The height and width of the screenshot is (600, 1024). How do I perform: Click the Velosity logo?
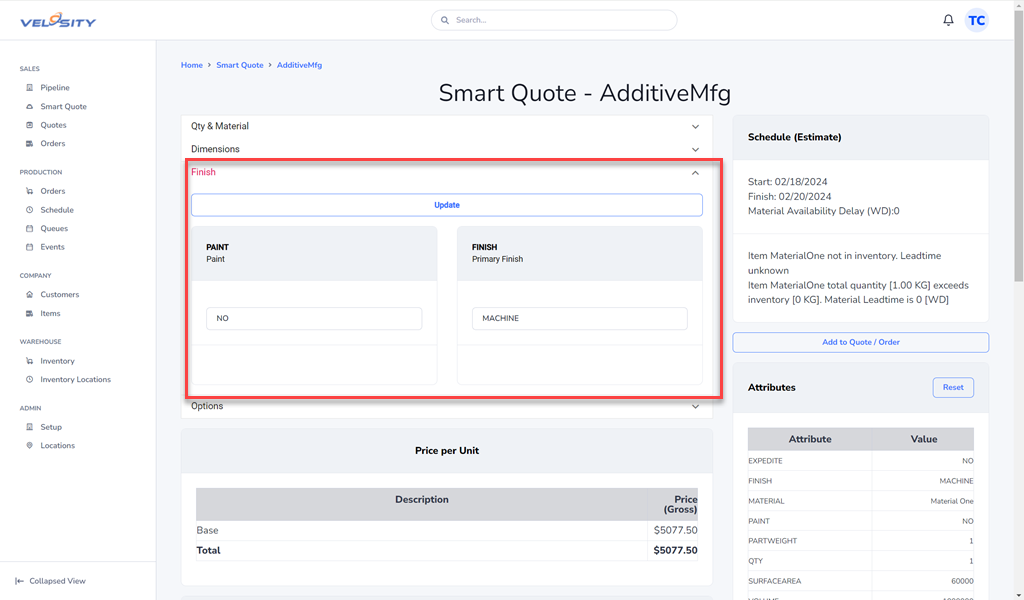point(58,20)
